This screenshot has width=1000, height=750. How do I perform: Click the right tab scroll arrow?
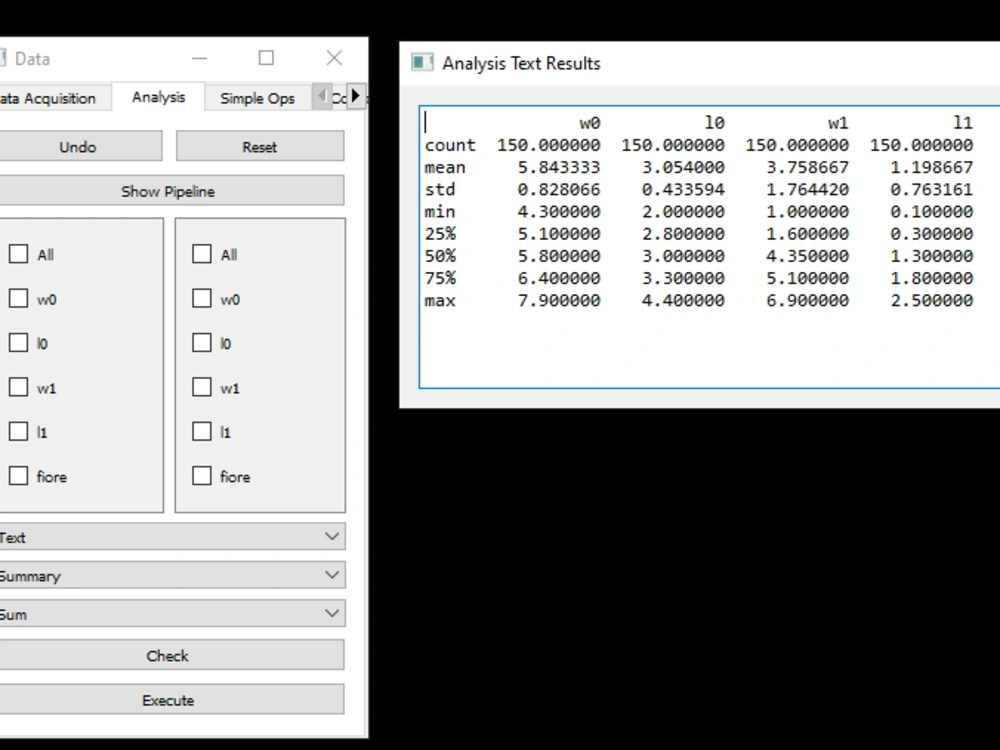(357, 95)
